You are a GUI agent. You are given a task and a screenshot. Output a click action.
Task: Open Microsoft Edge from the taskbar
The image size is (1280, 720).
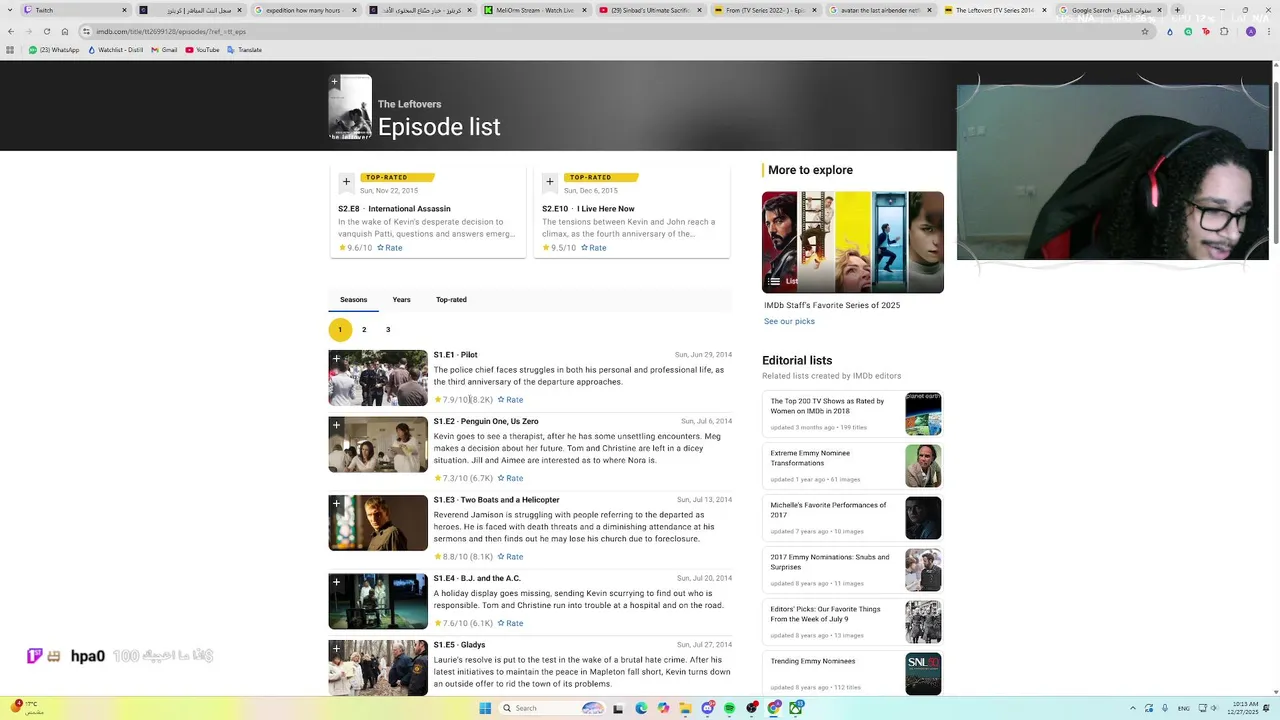(641, 708)
